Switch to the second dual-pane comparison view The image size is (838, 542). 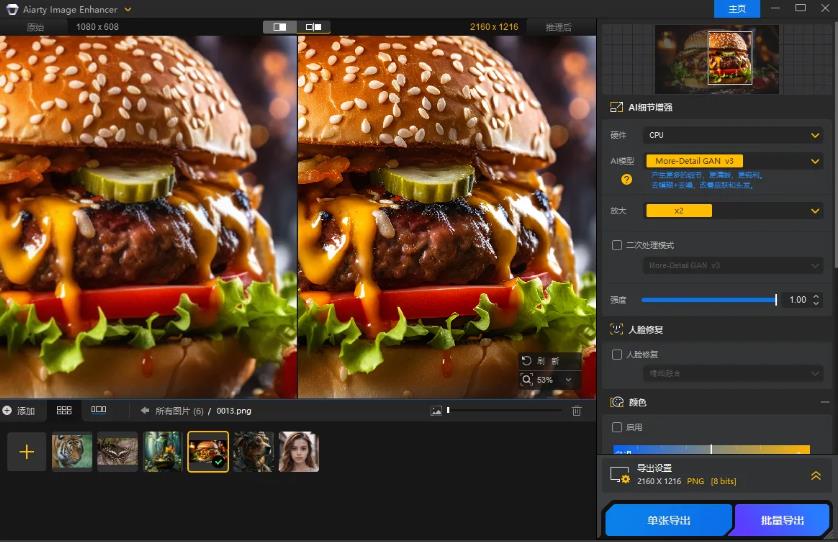pos(314,27)
